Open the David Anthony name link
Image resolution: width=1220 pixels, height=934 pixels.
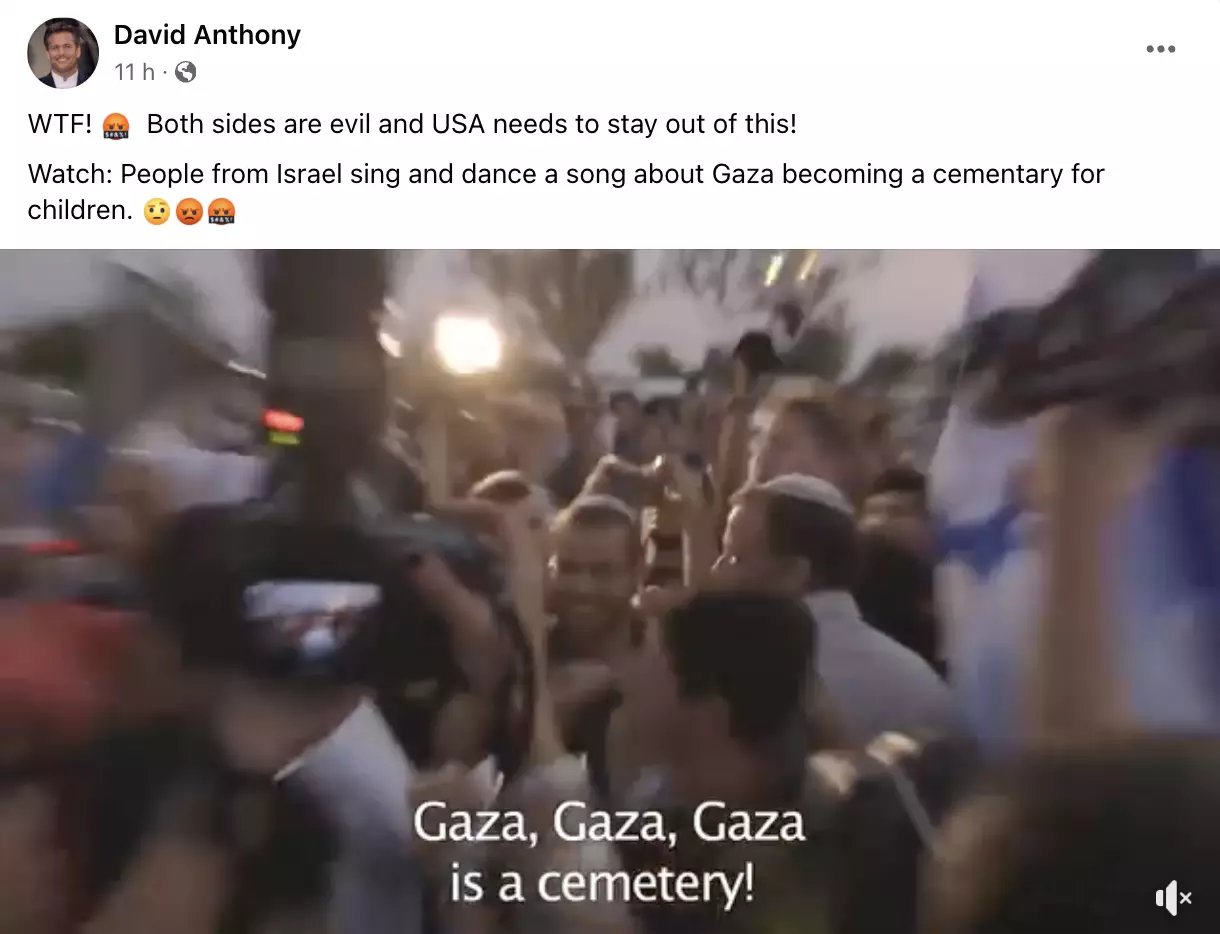(207, 35)
